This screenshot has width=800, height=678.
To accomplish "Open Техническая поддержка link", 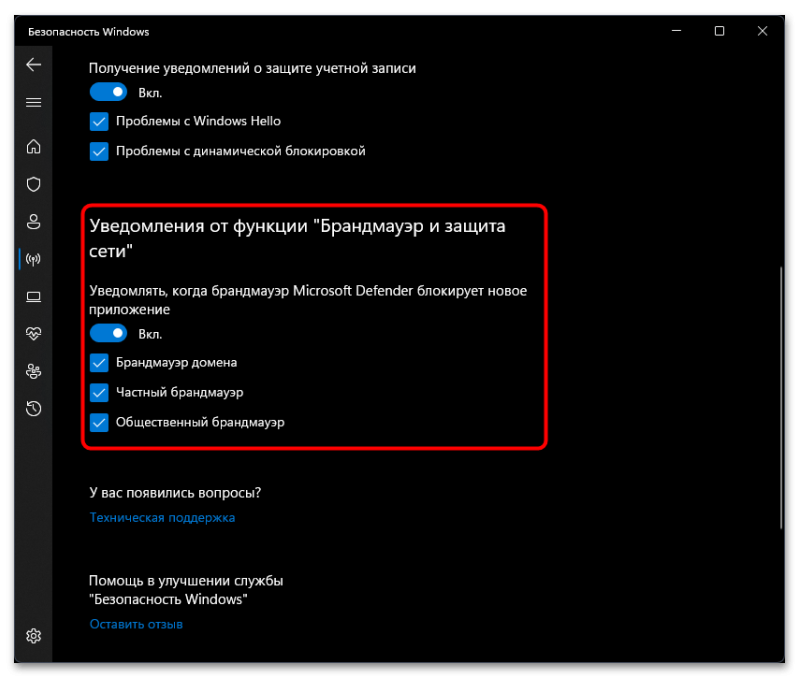I will [162, 518].
